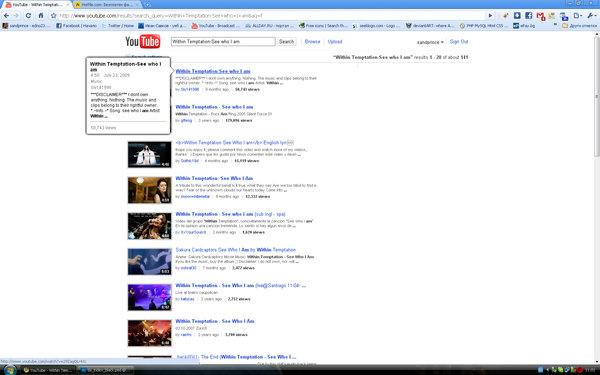Open the Upload link
This screenshot has height=375, width=600.
[x=335, y=41]
